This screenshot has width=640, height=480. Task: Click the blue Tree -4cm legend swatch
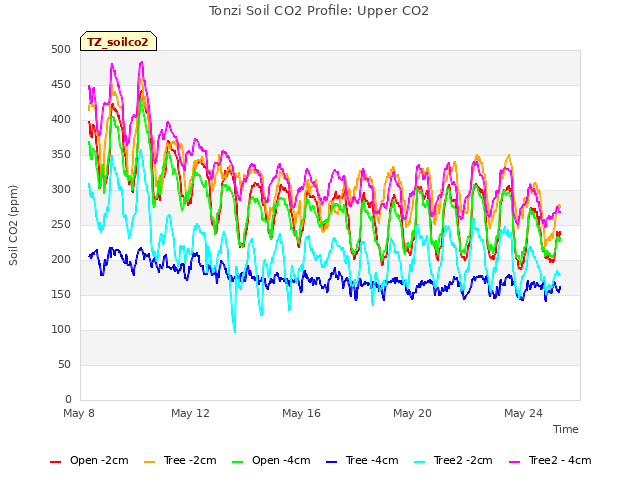click(332, 462)
